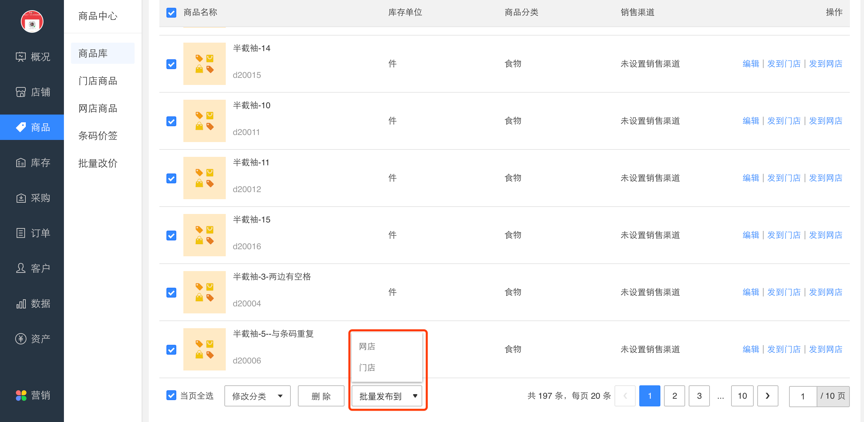Open the 数据 data sidebar icon
864x422 pixels.
click(21, 304)
